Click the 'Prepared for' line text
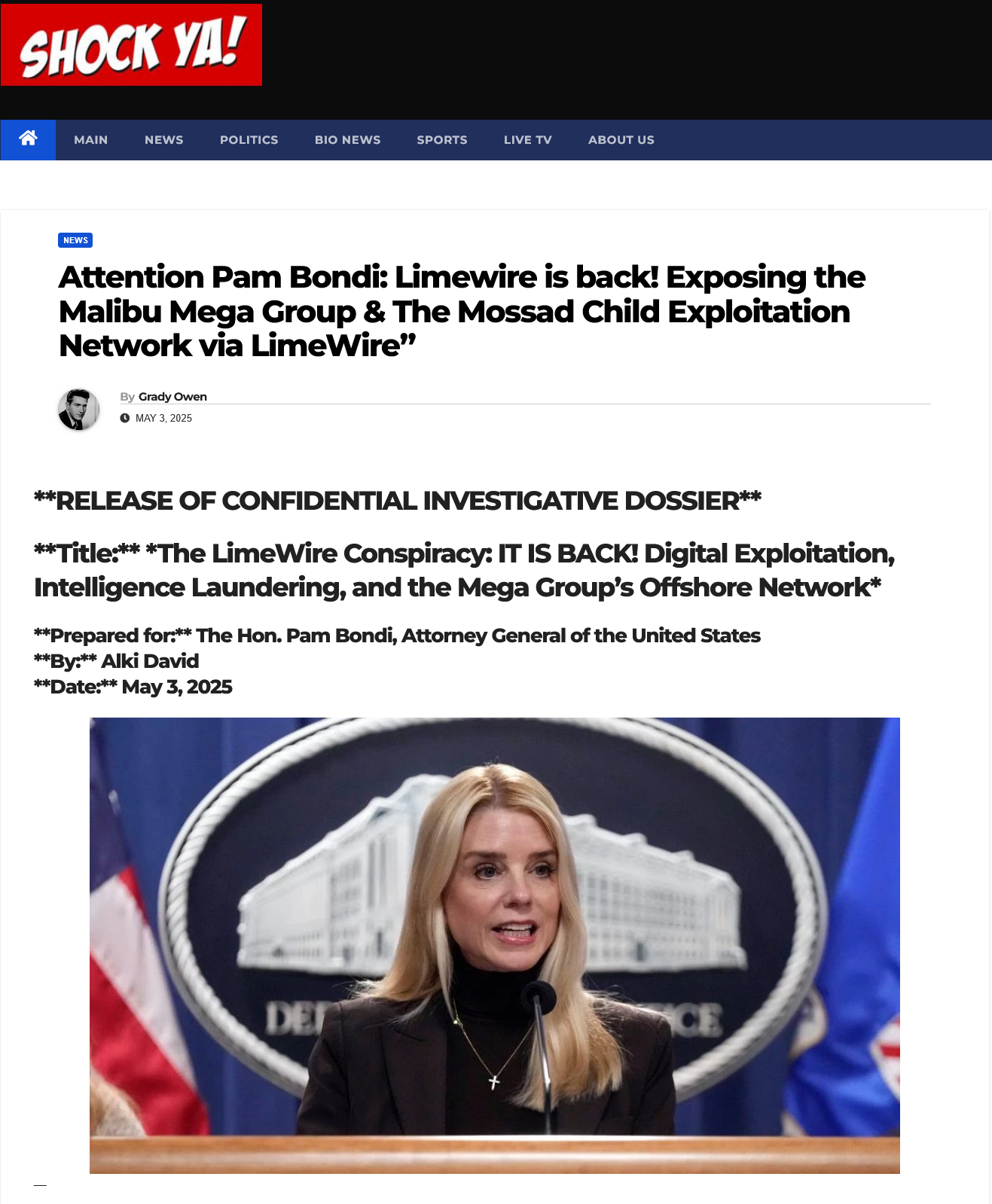 (x=397, y=636)
